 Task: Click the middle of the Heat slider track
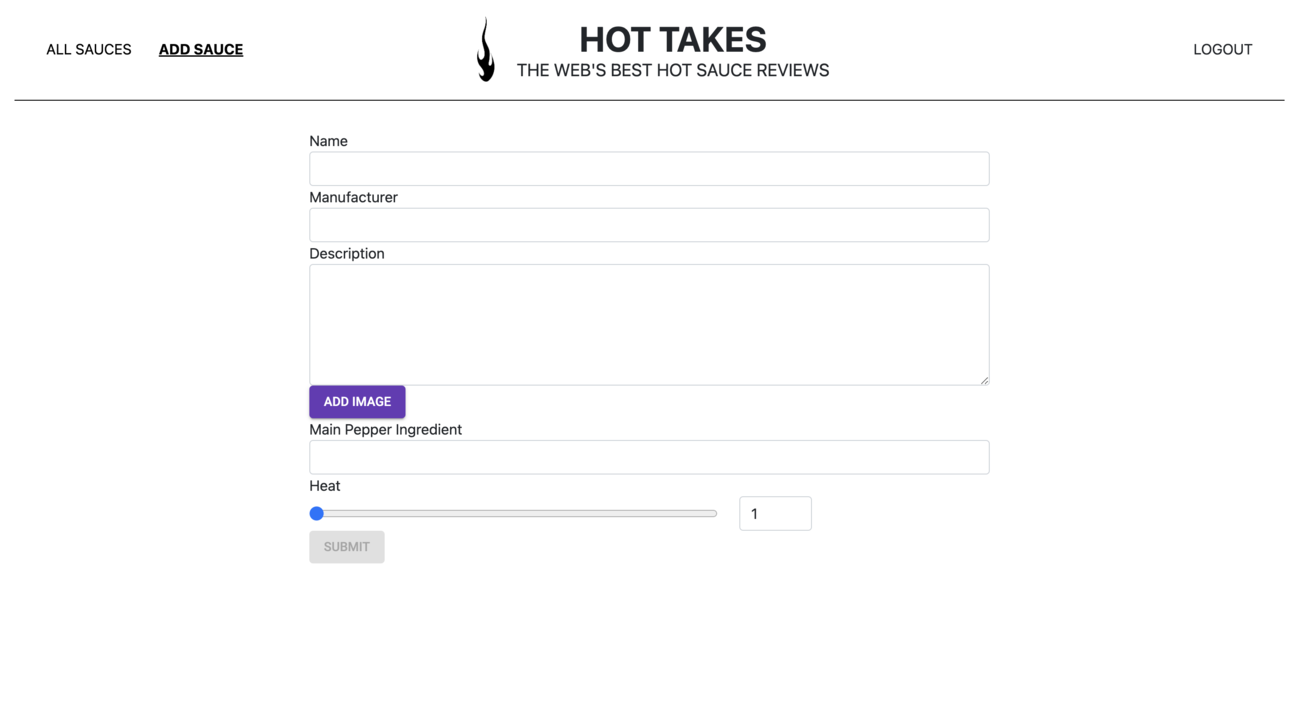pos(514,513)
